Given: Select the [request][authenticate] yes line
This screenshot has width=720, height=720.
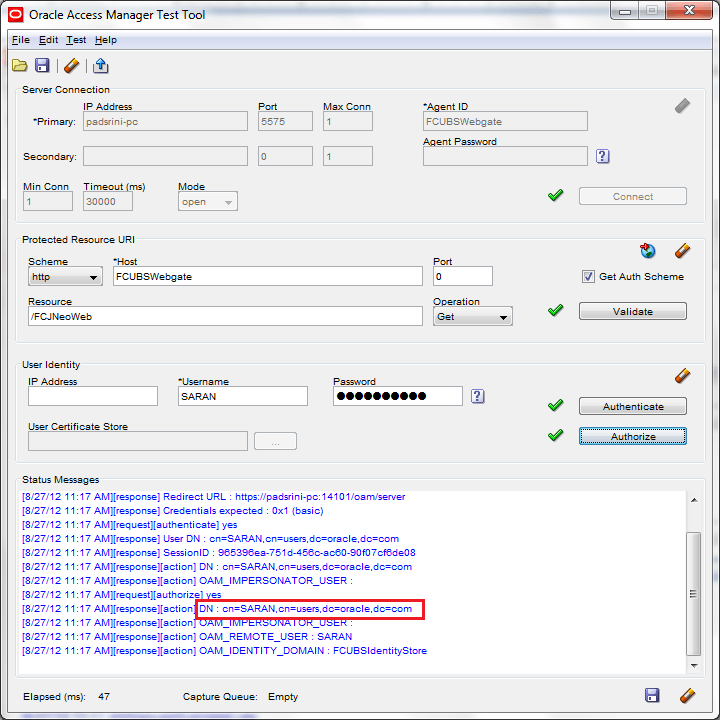Looking at the screenshot, I should pos(129,524).
